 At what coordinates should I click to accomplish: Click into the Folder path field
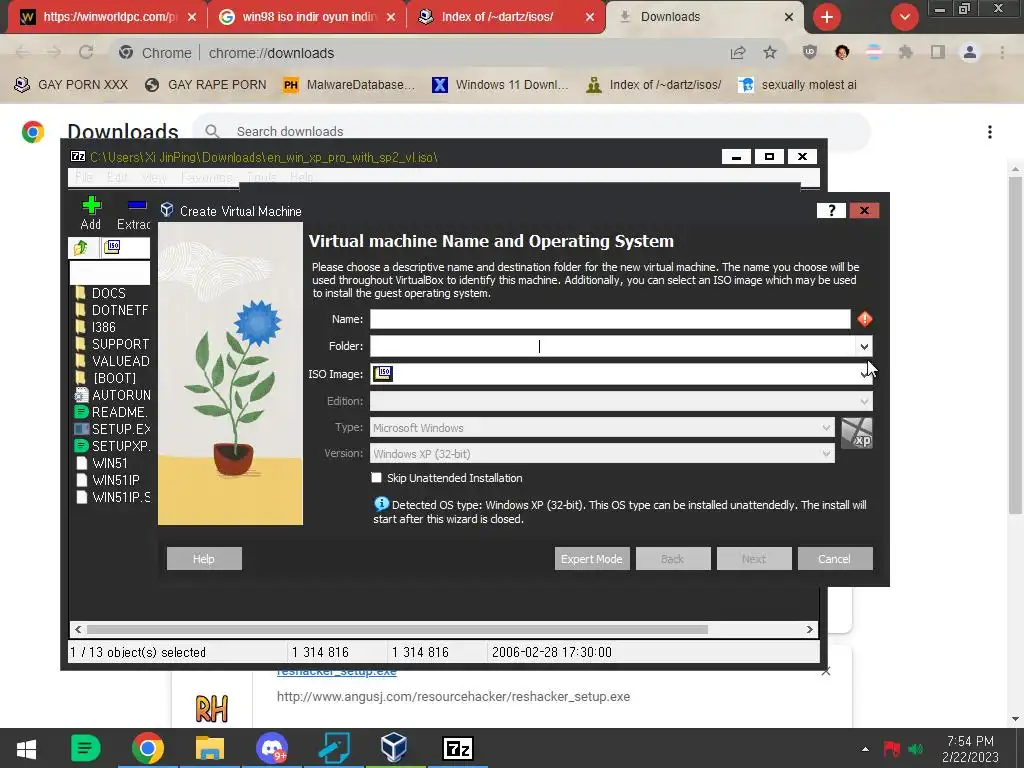[x=613, y=347]
